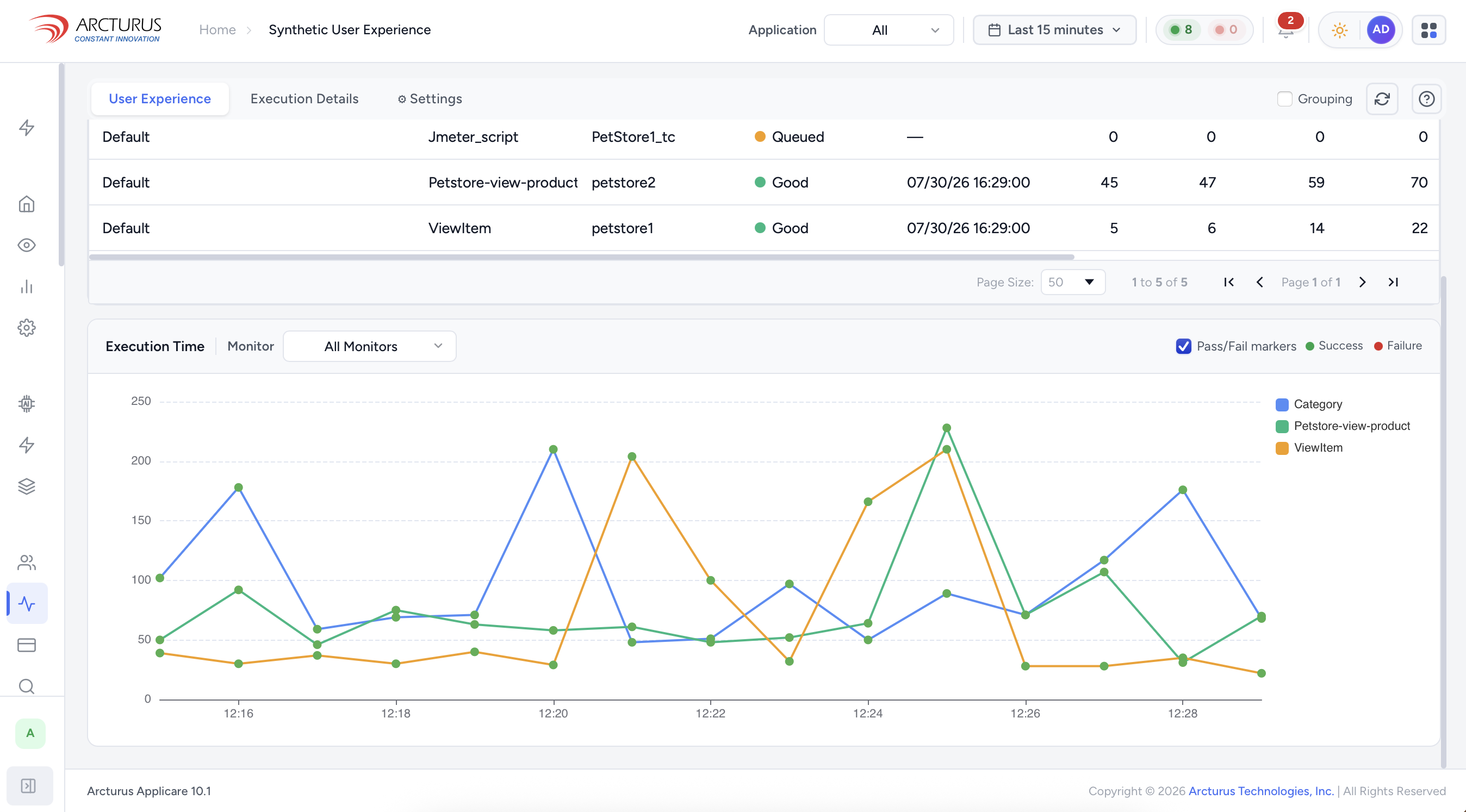The height and width of the screenshot is (812, 1466).
Task: Click the green status count 8
Action: point(1182,29)
